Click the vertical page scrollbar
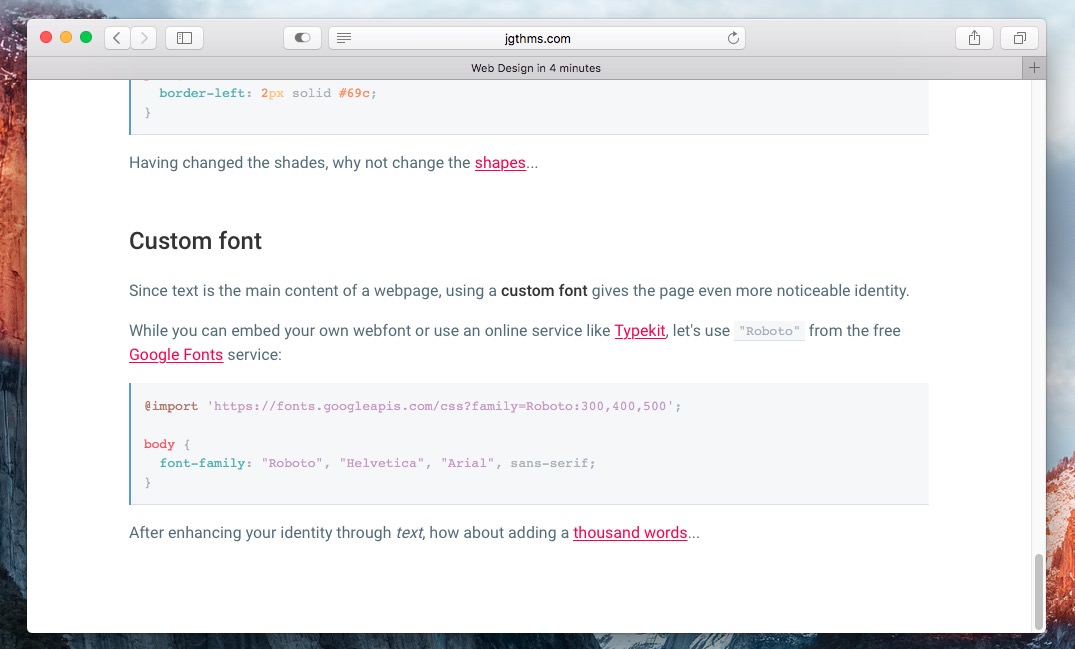 pos(1039,590)
